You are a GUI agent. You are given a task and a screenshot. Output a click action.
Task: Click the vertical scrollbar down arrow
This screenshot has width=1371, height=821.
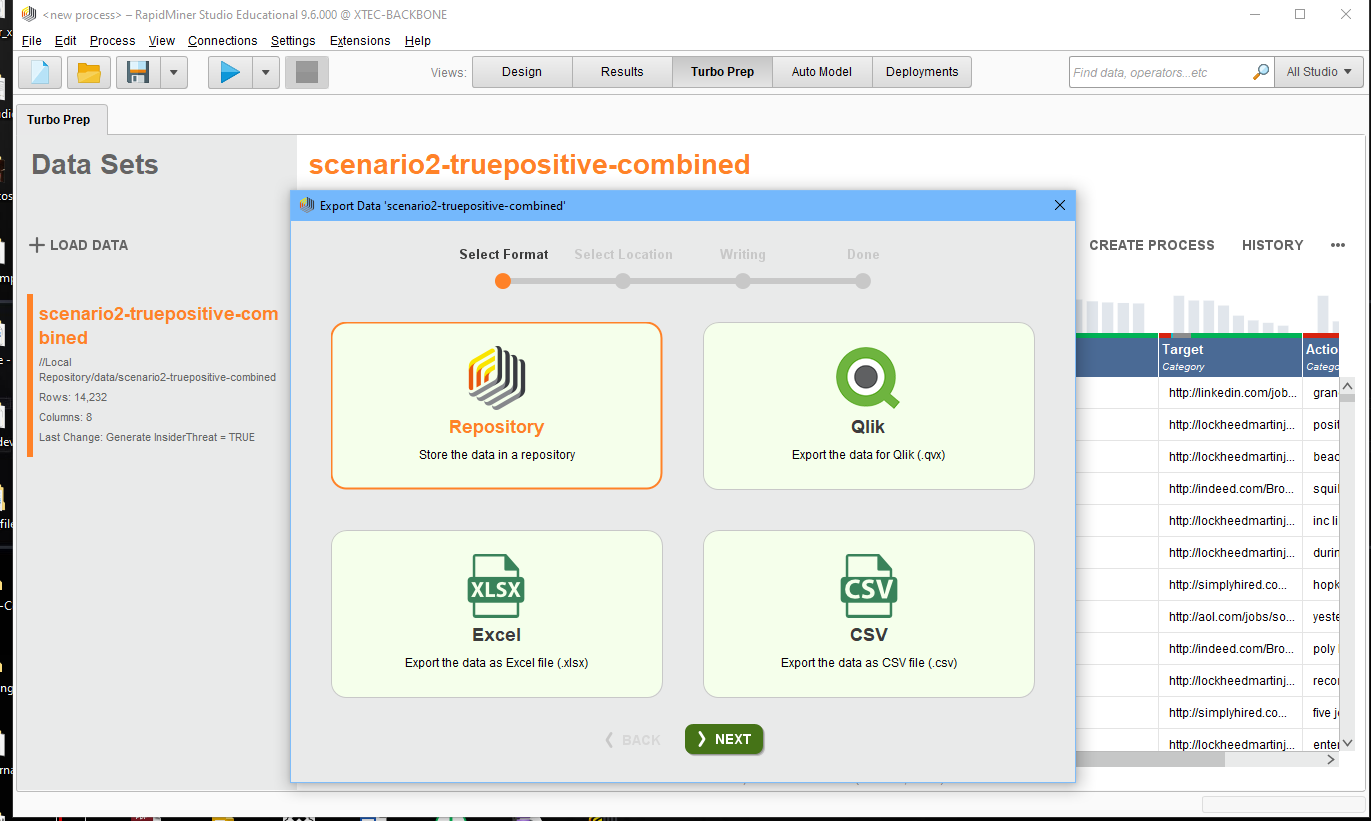click(x=1347, y=743)
